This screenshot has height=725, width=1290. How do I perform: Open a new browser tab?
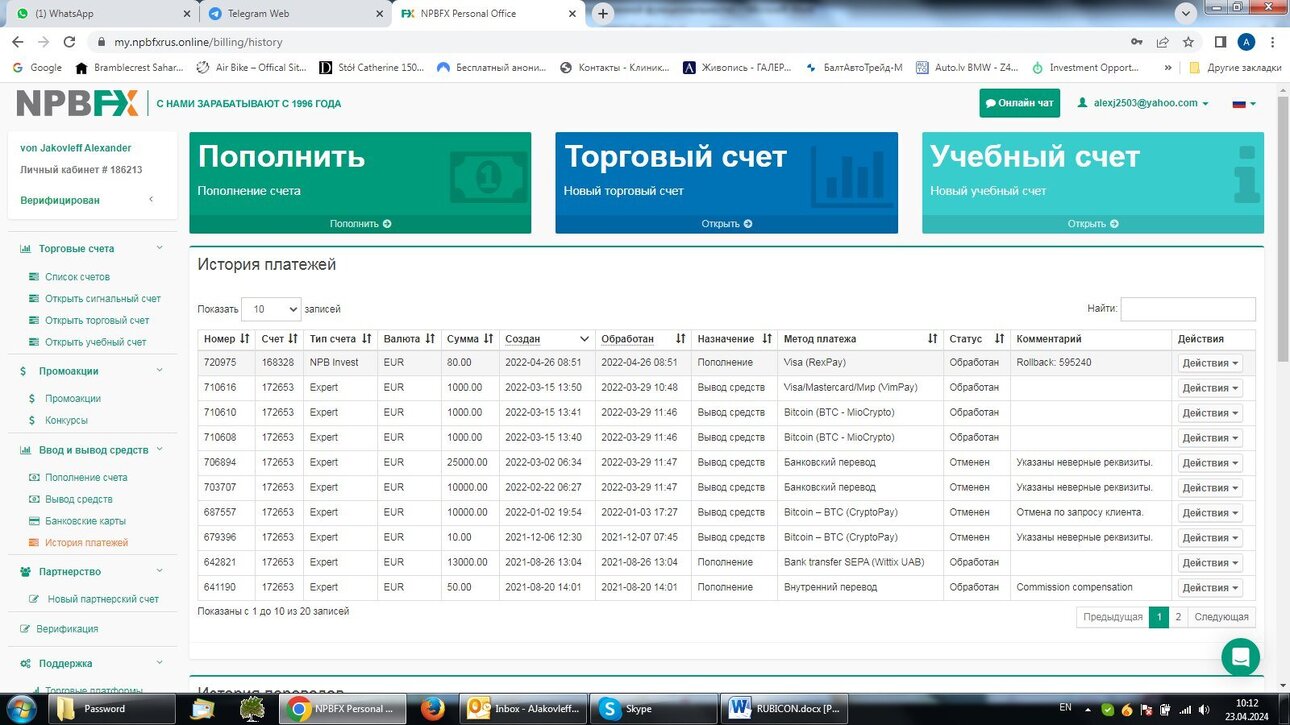coord(602,14)
